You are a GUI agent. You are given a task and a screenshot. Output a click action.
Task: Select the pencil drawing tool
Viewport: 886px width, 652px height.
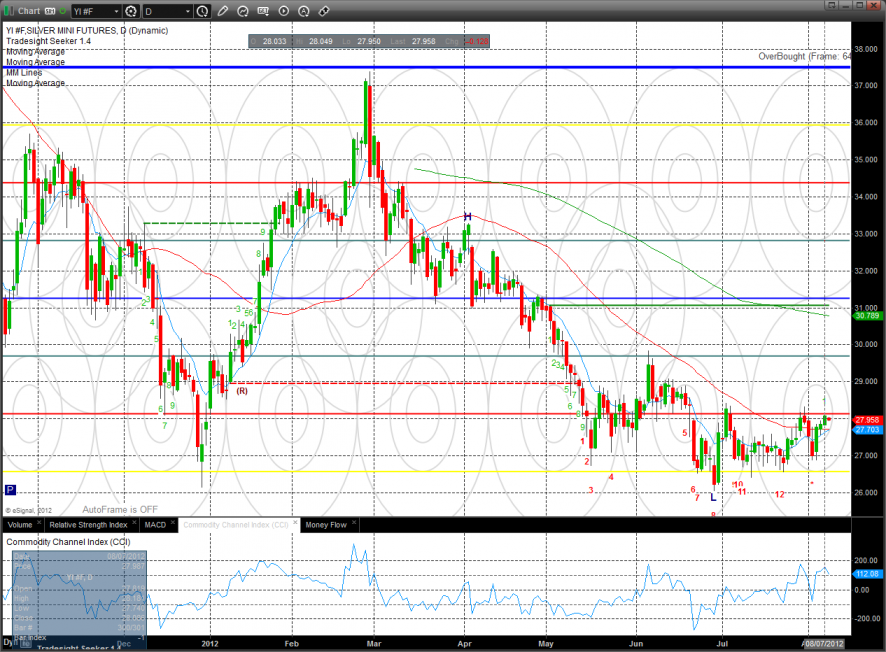223,12
